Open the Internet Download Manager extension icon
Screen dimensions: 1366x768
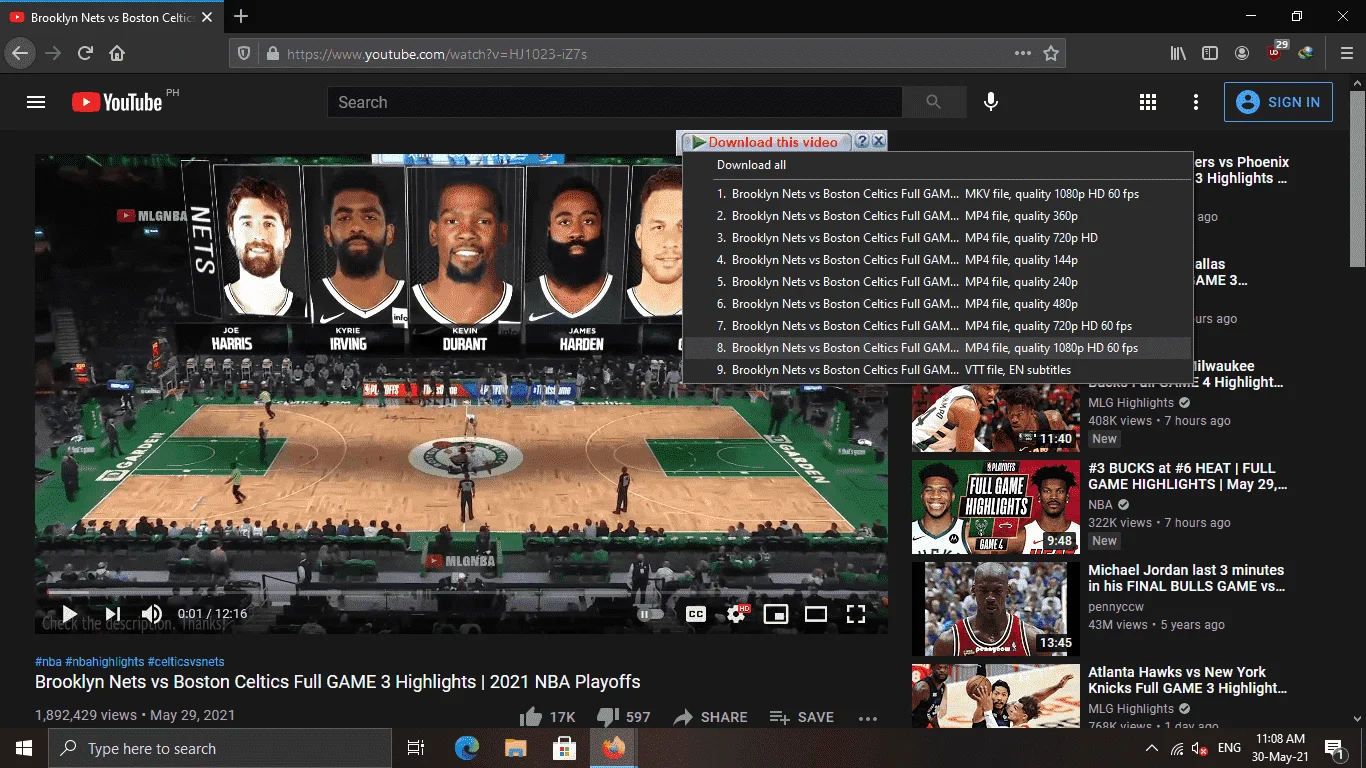(x=1306, y=53)
